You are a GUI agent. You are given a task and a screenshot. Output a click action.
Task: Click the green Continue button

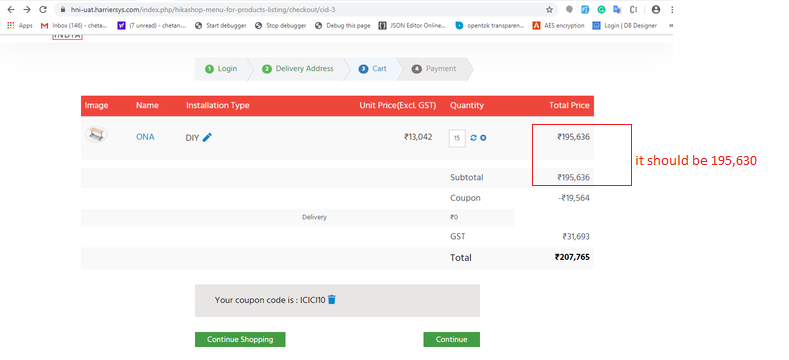(x=451, y=339)
